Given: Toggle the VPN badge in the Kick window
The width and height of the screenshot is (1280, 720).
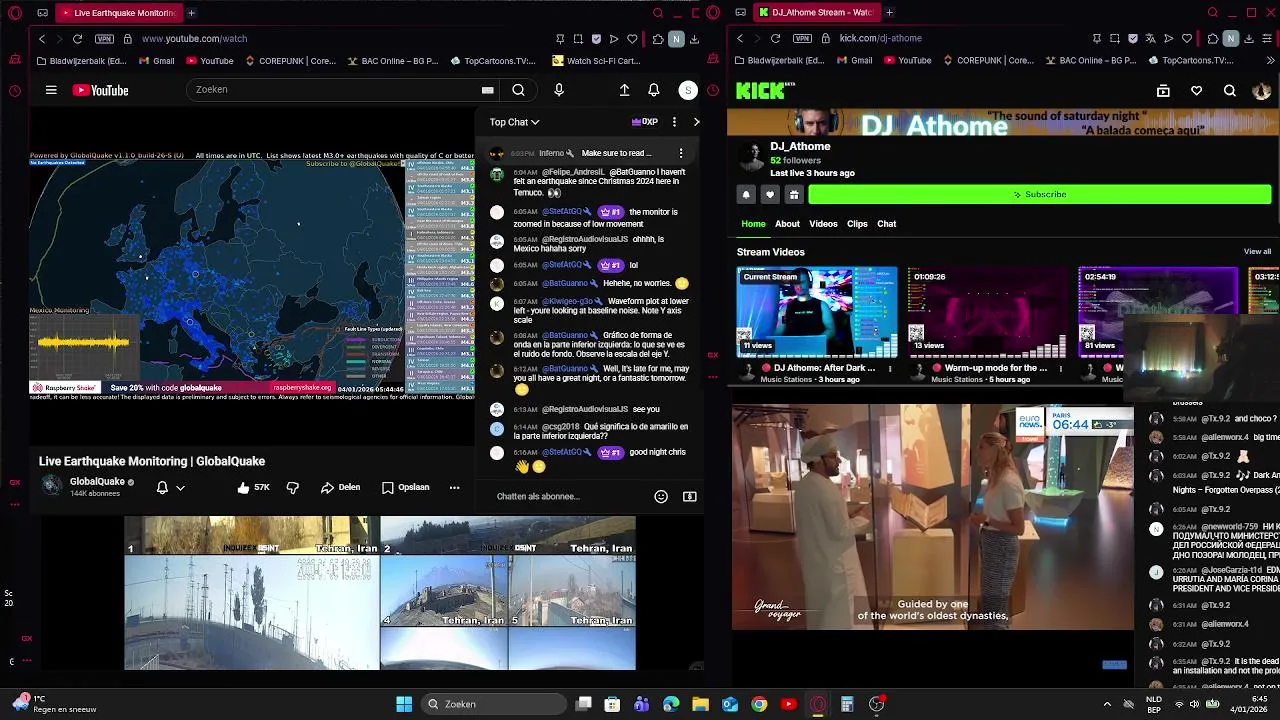Looking at the screenshot, I should click(x=802, y=38).
